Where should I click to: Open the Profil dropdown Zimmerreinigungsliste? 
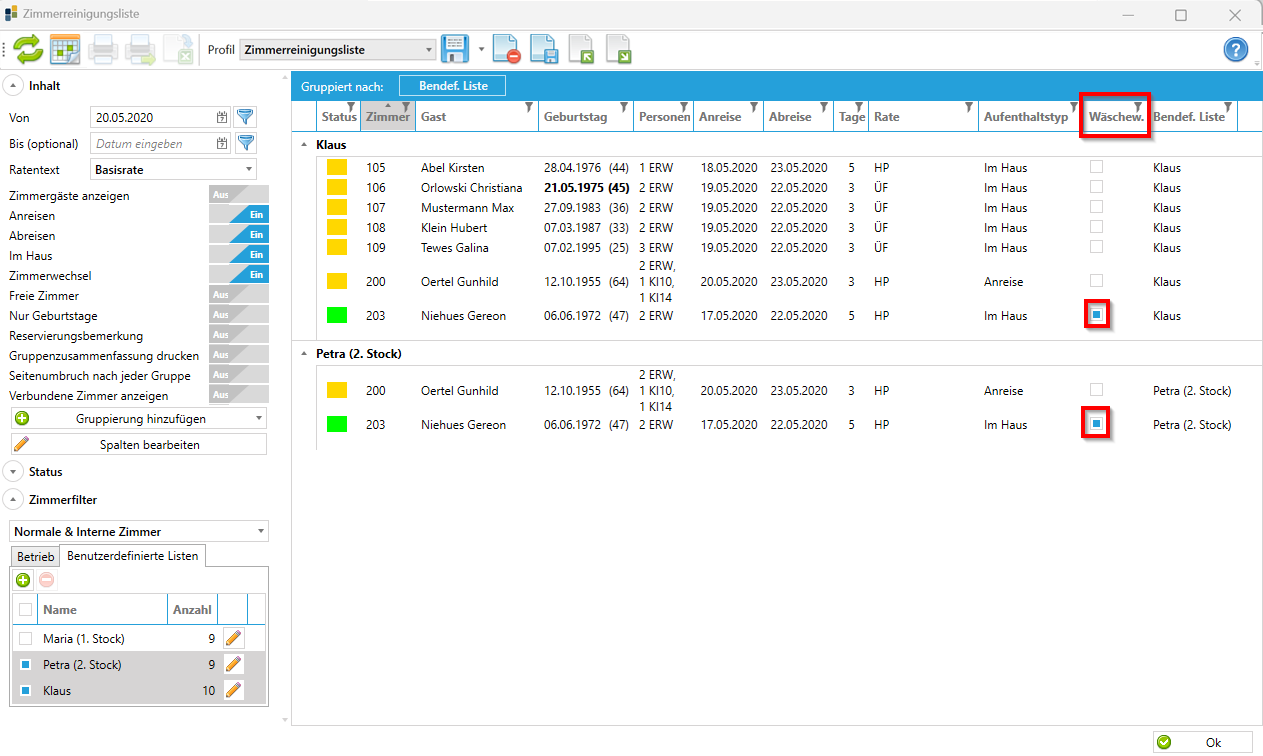[x=338, y=49]
